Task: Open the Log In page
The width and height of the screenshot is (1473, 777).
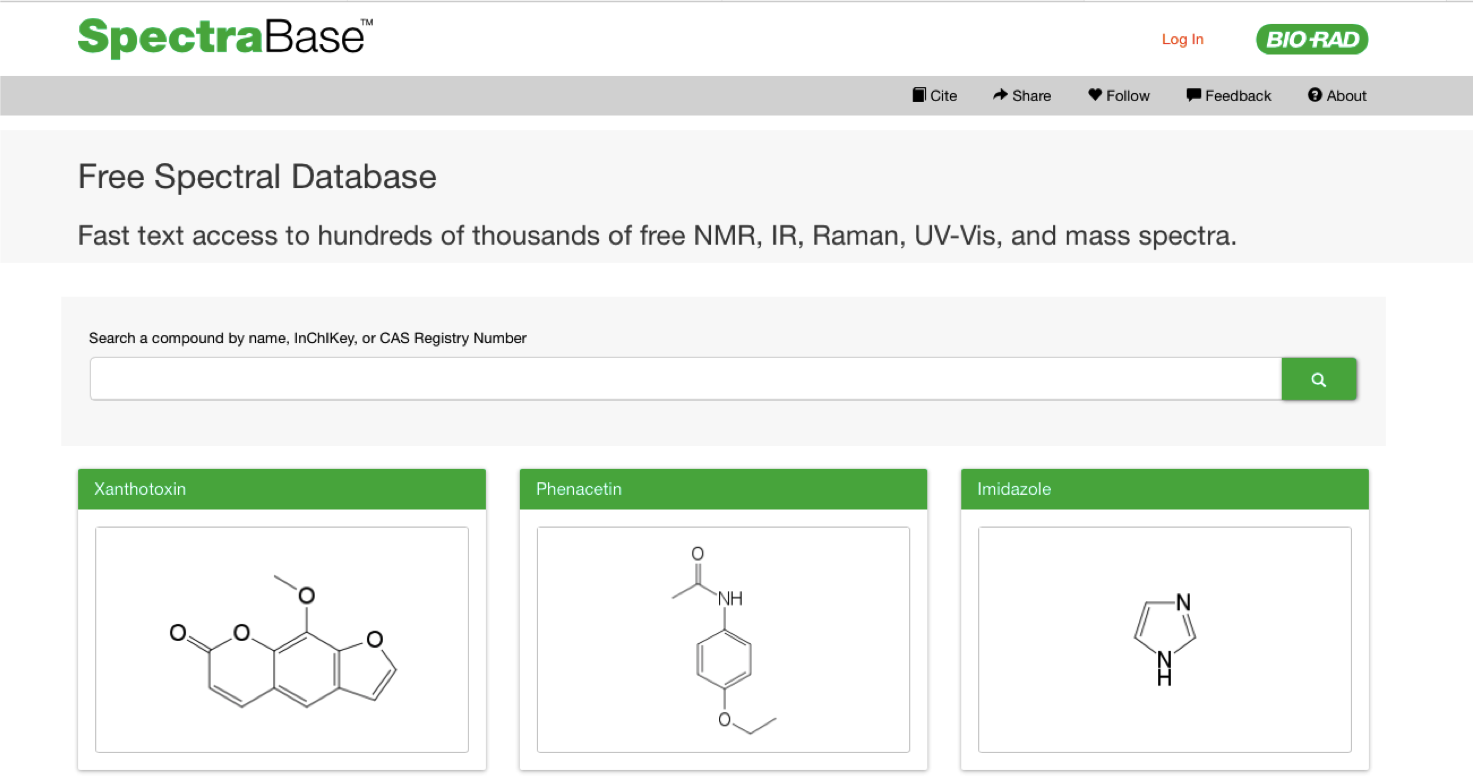Action: (1182, 39)
